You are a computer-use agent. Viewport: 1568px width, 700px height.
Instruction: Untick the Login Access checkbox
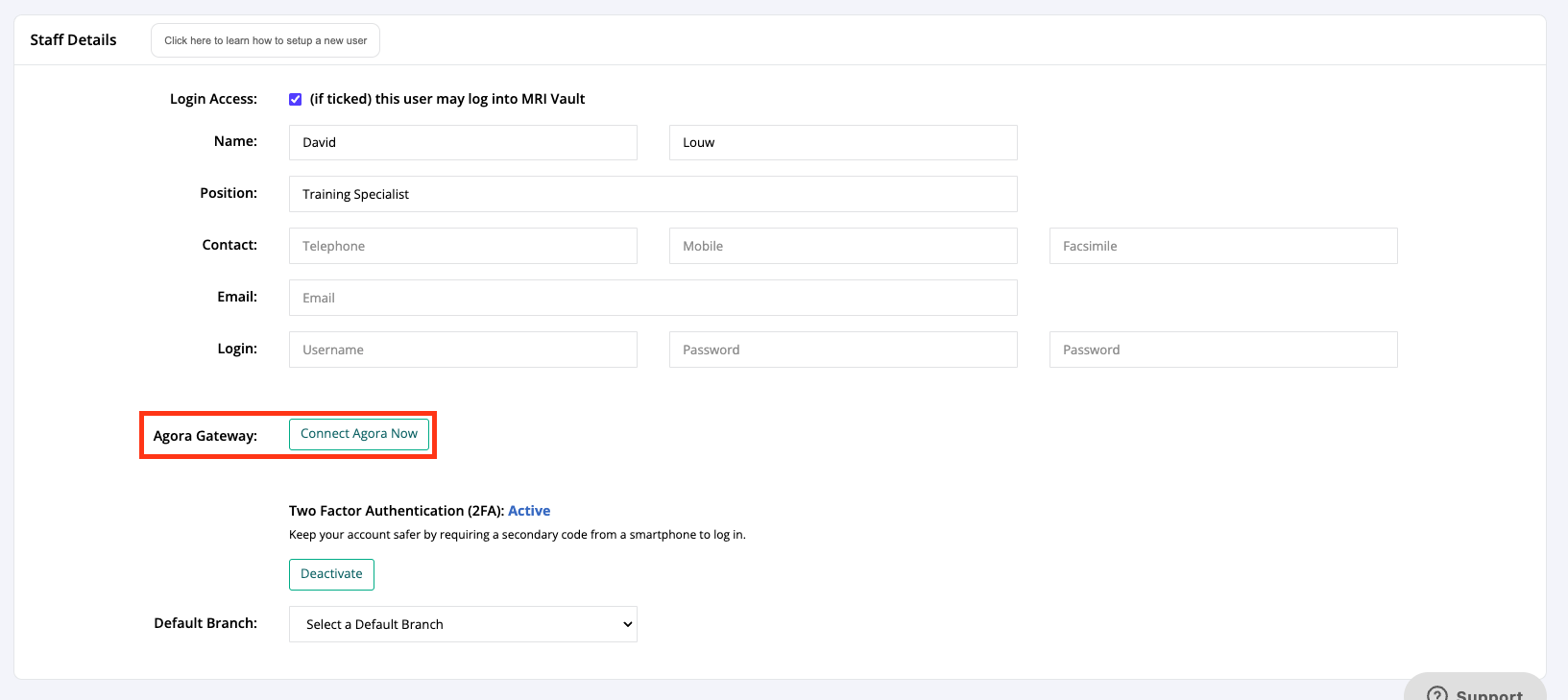click(296, 99)
